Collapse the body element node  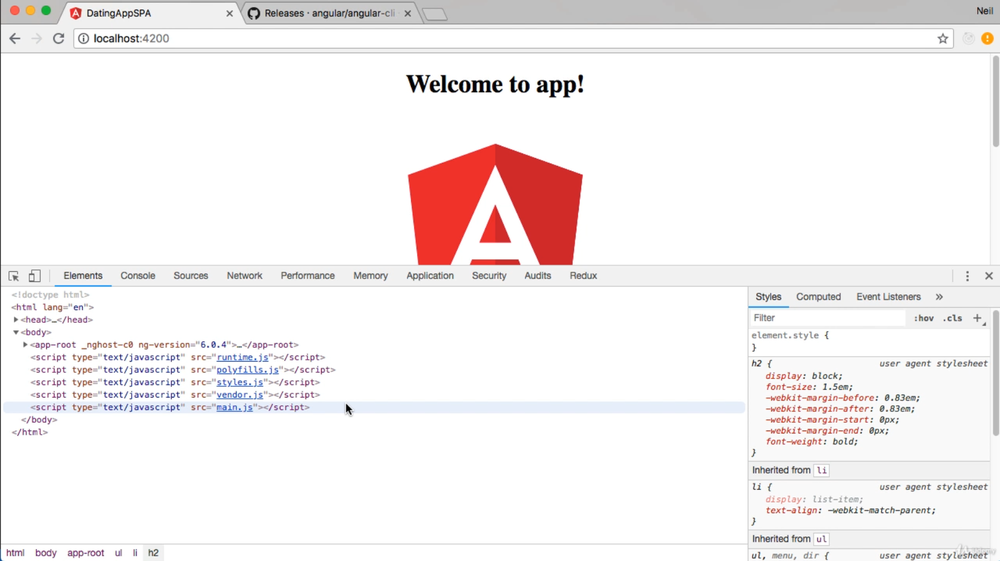(x=16, y=332)
